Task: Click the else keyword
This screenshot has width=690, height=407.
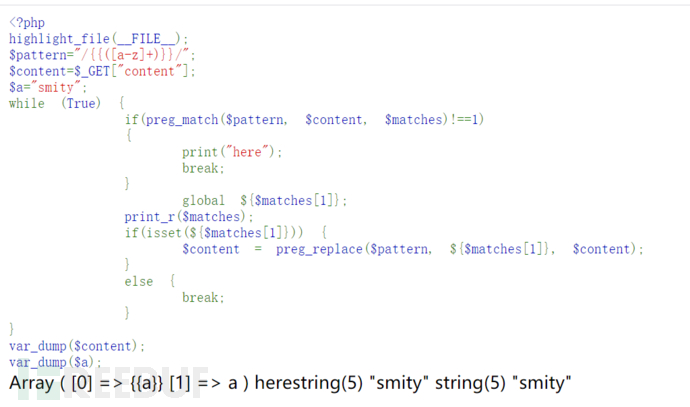Action: point(139,281)
